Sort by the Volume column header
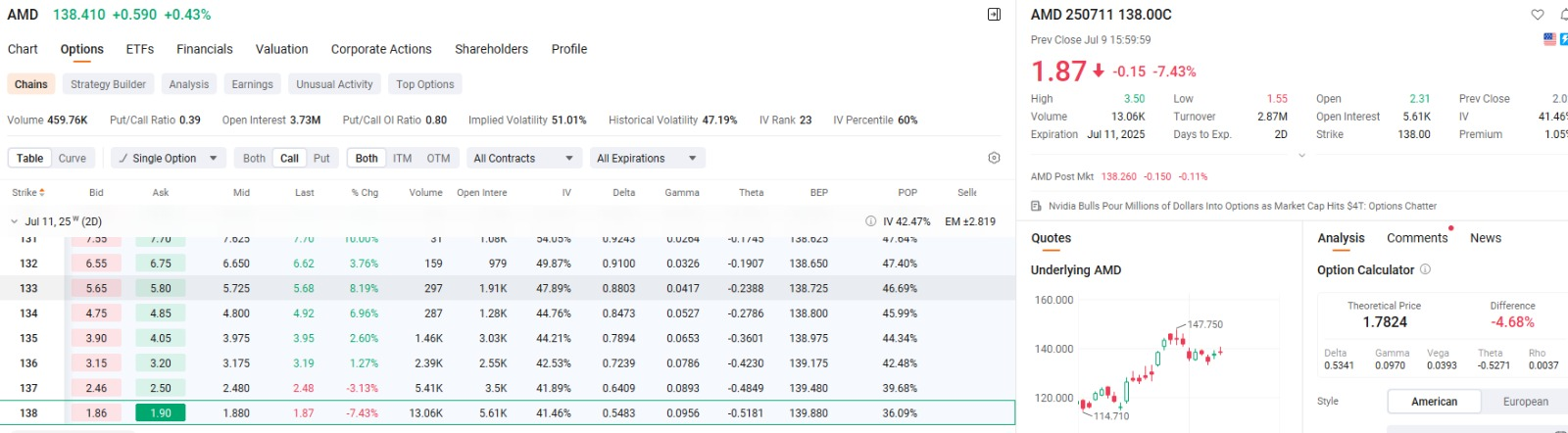Viewport: 1568px width, 433px height. coord(425,193)
